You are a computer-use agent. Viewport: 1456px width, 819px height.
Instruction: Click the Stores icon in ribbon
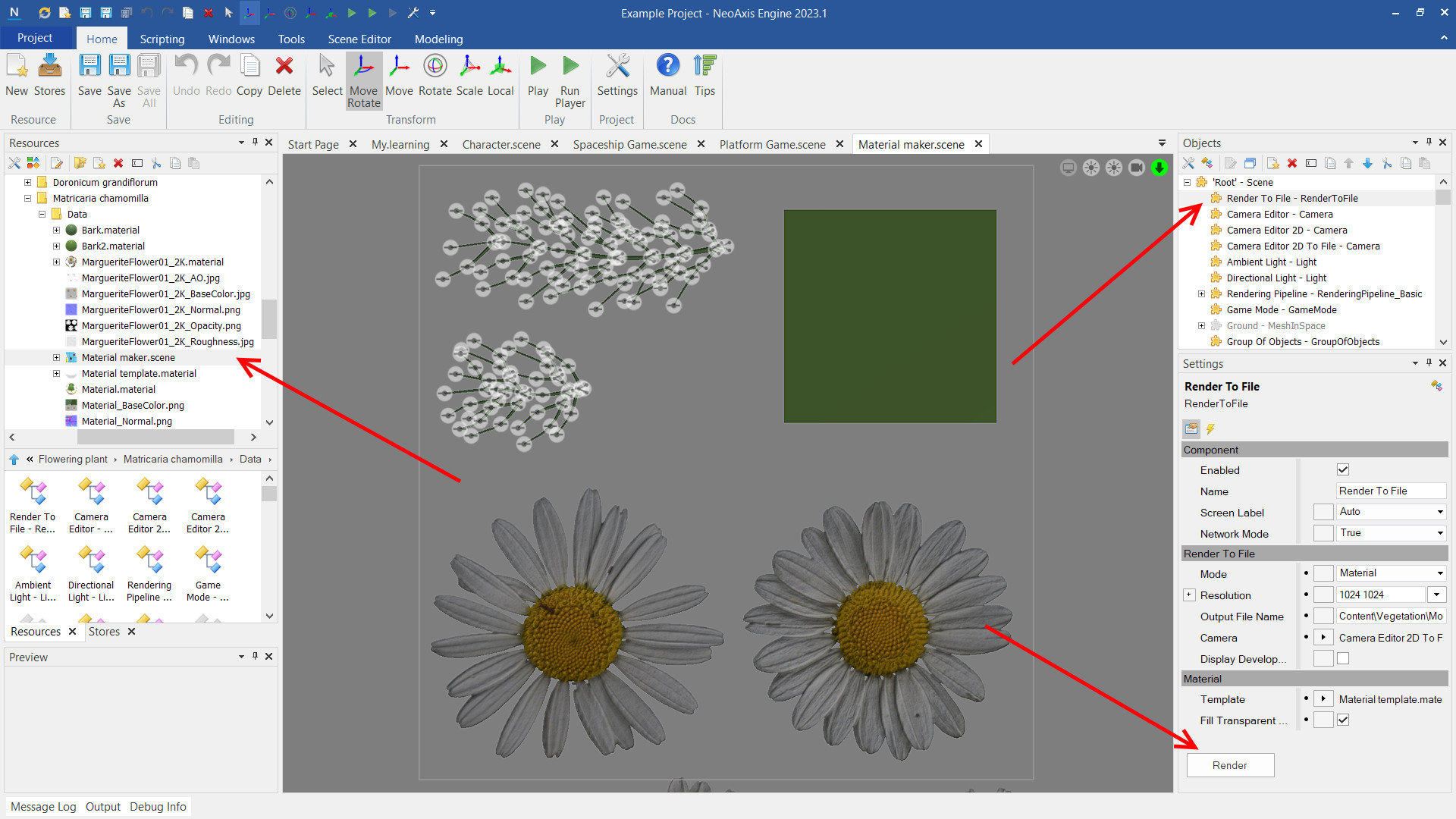point(50,67)
